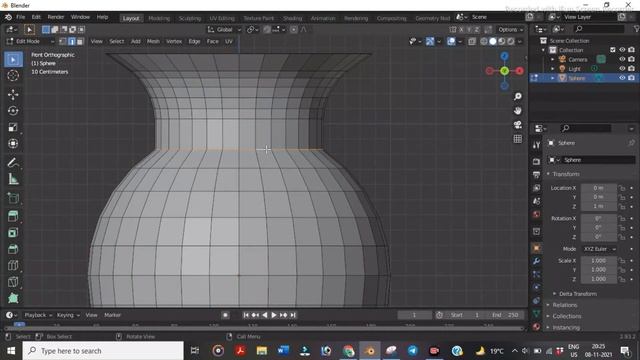The width and height of the screenshot is (640, 360).
Task: Jump to the start frame
Action: point(246,315)
